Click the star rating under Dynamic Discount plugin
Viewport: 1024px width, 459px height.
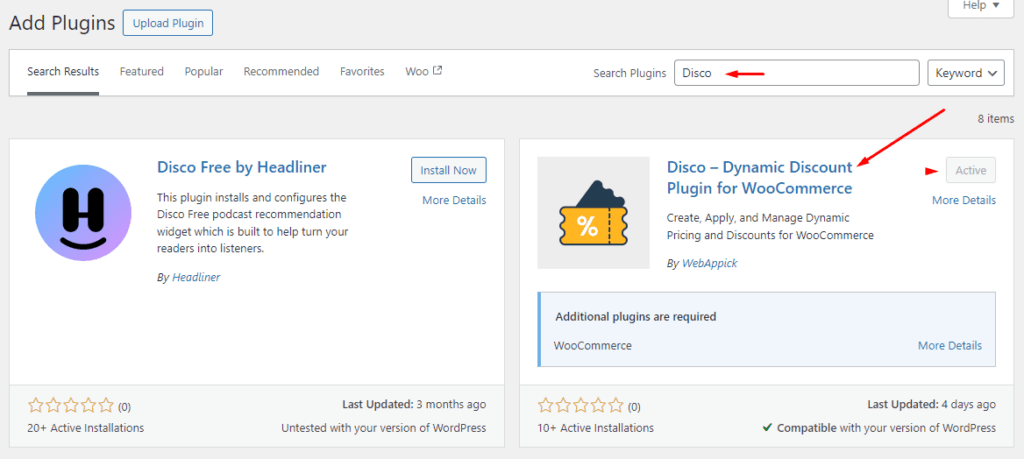click(x=581, y=406)
